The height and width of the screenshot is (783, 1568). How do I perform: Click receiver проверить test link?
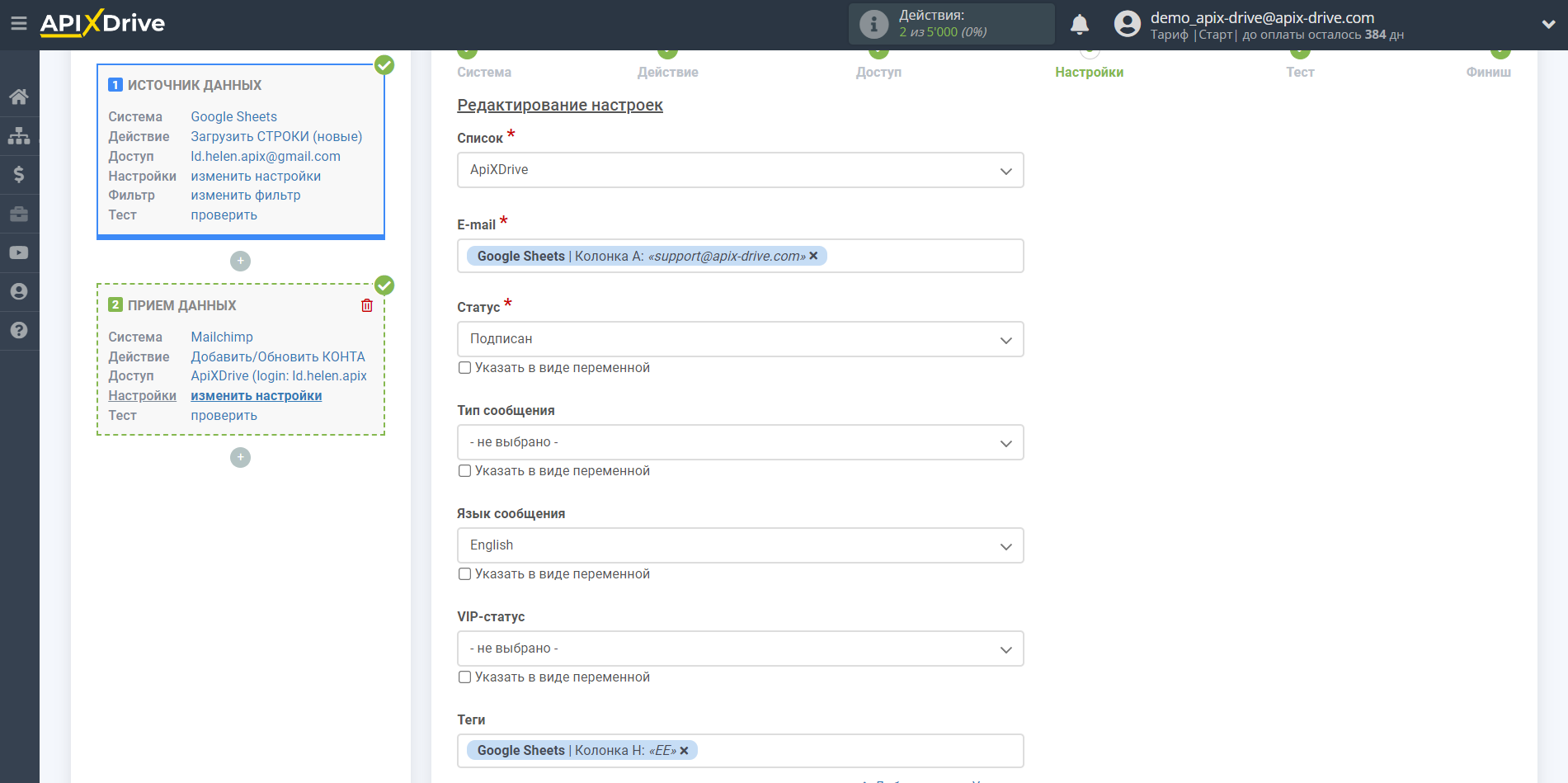[224, 416]
